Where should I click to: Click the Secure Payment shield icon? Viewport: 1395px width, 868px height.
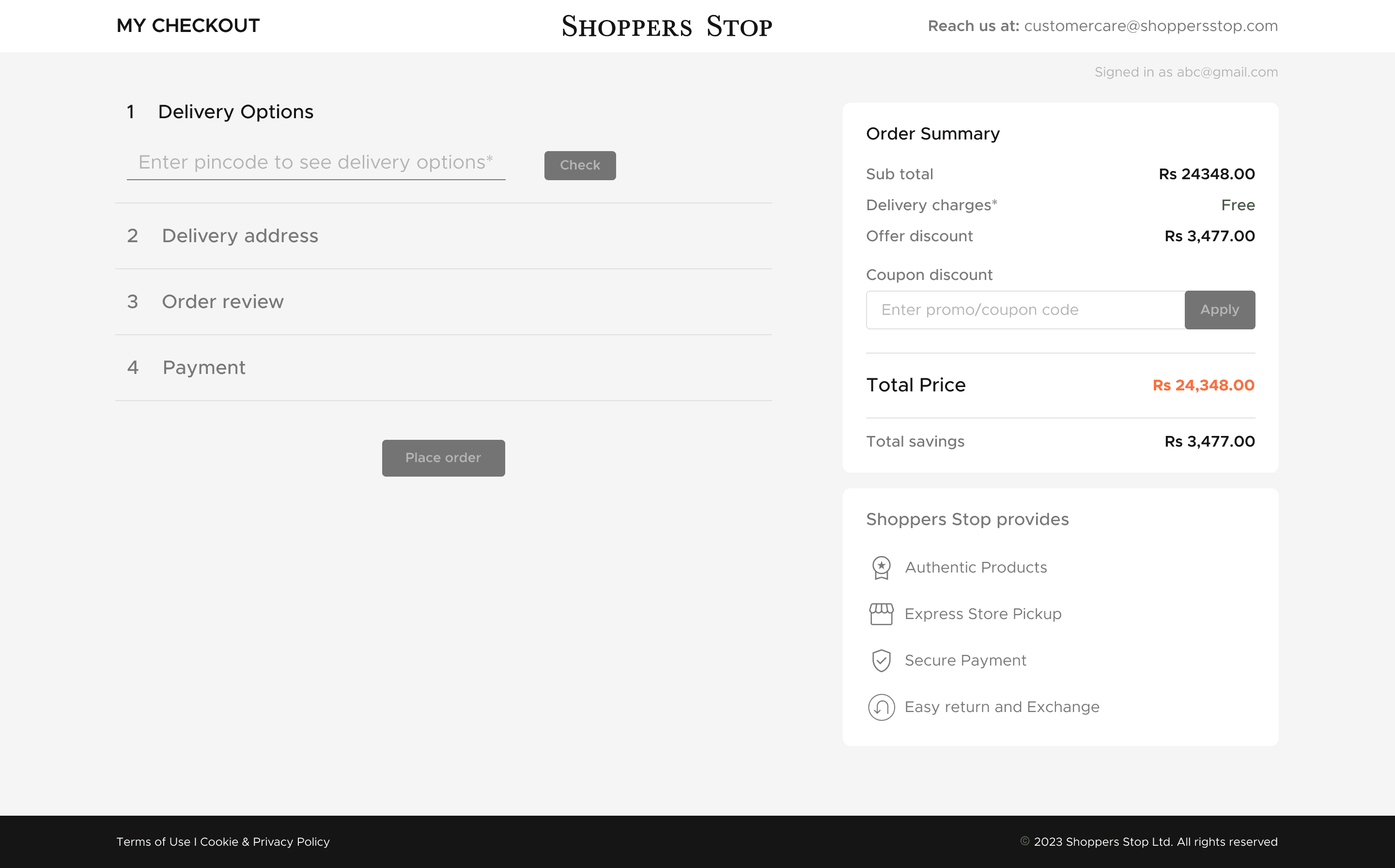tap(881, 660)
